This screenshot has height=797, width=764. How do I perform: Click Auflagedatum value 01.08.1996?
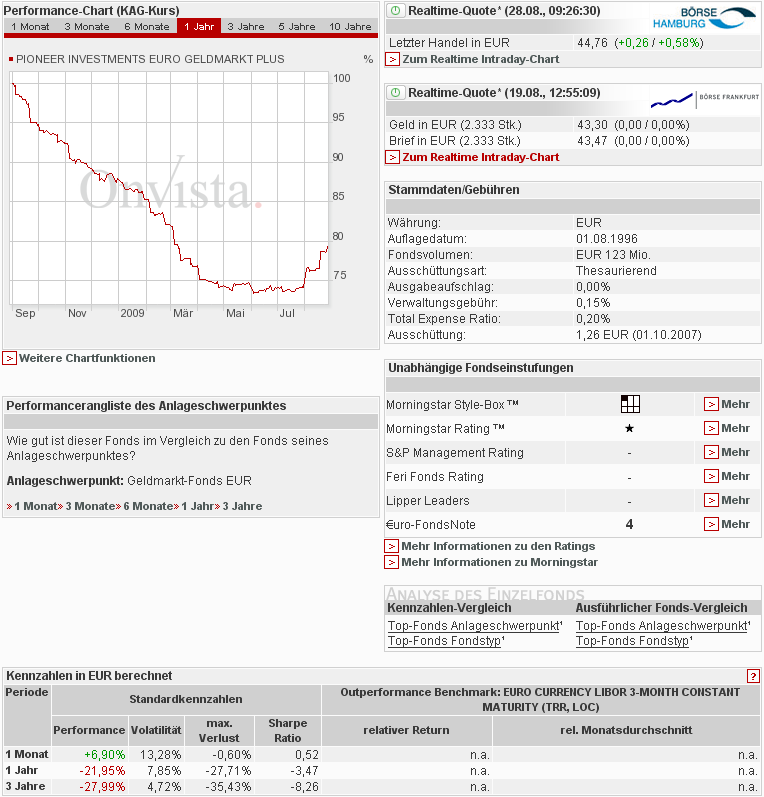coord(606,239)
